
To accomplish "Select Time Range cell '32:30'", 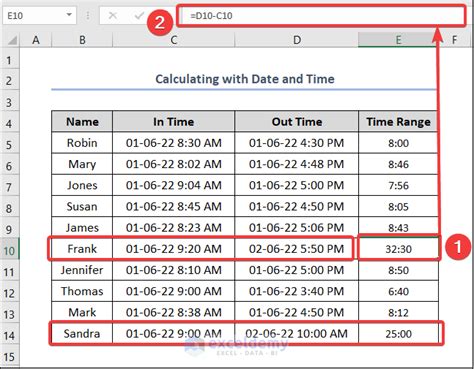I will pyautogui.click(x=398, y=249).
